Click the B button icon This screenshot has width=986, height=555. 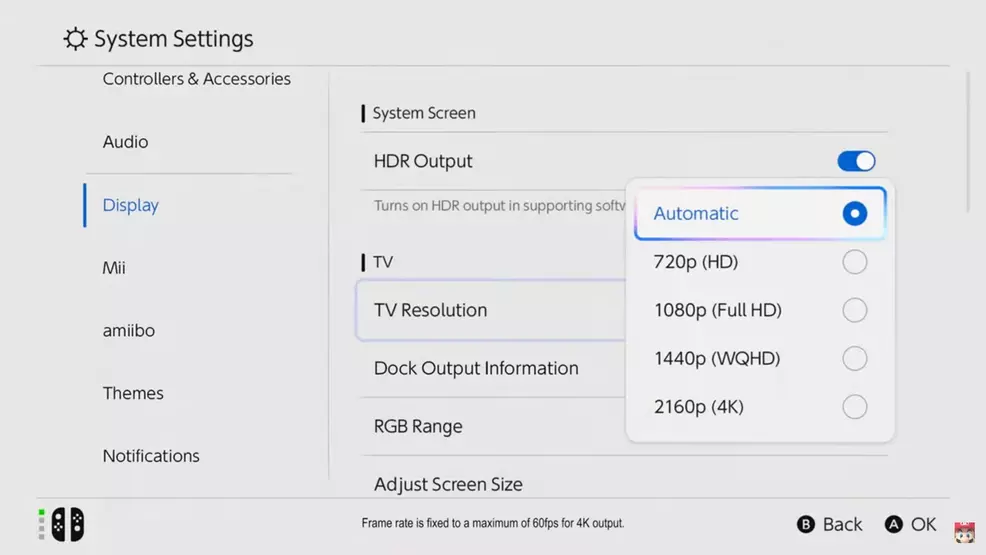point(806,524)
